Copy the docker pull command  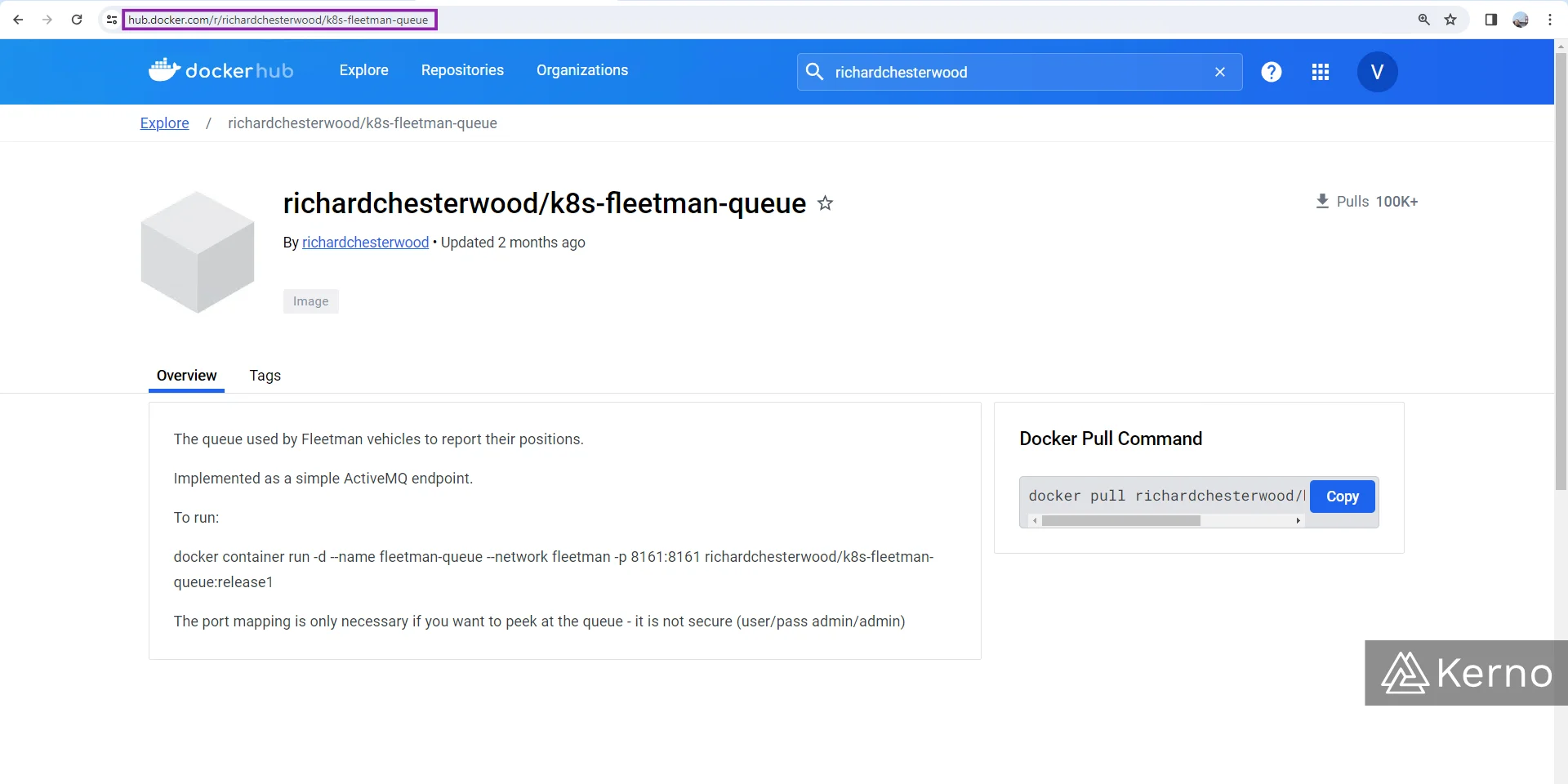pyautogui.click(x=1343, y=497)
